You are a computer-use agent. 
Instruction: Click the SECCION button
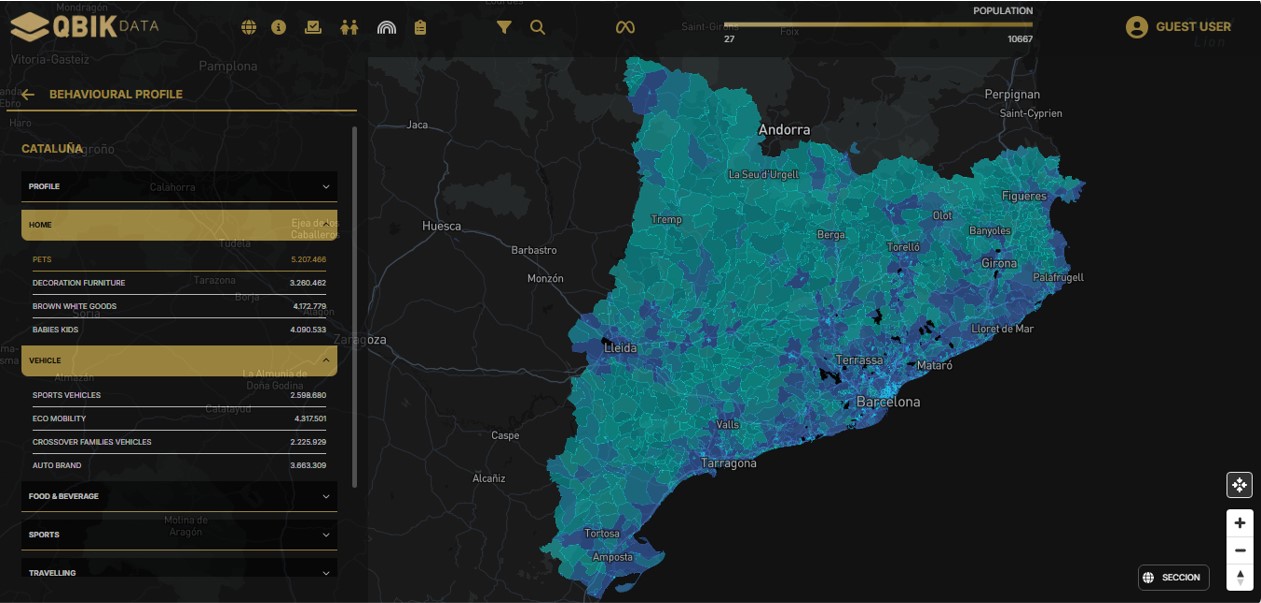(1172, 577)
